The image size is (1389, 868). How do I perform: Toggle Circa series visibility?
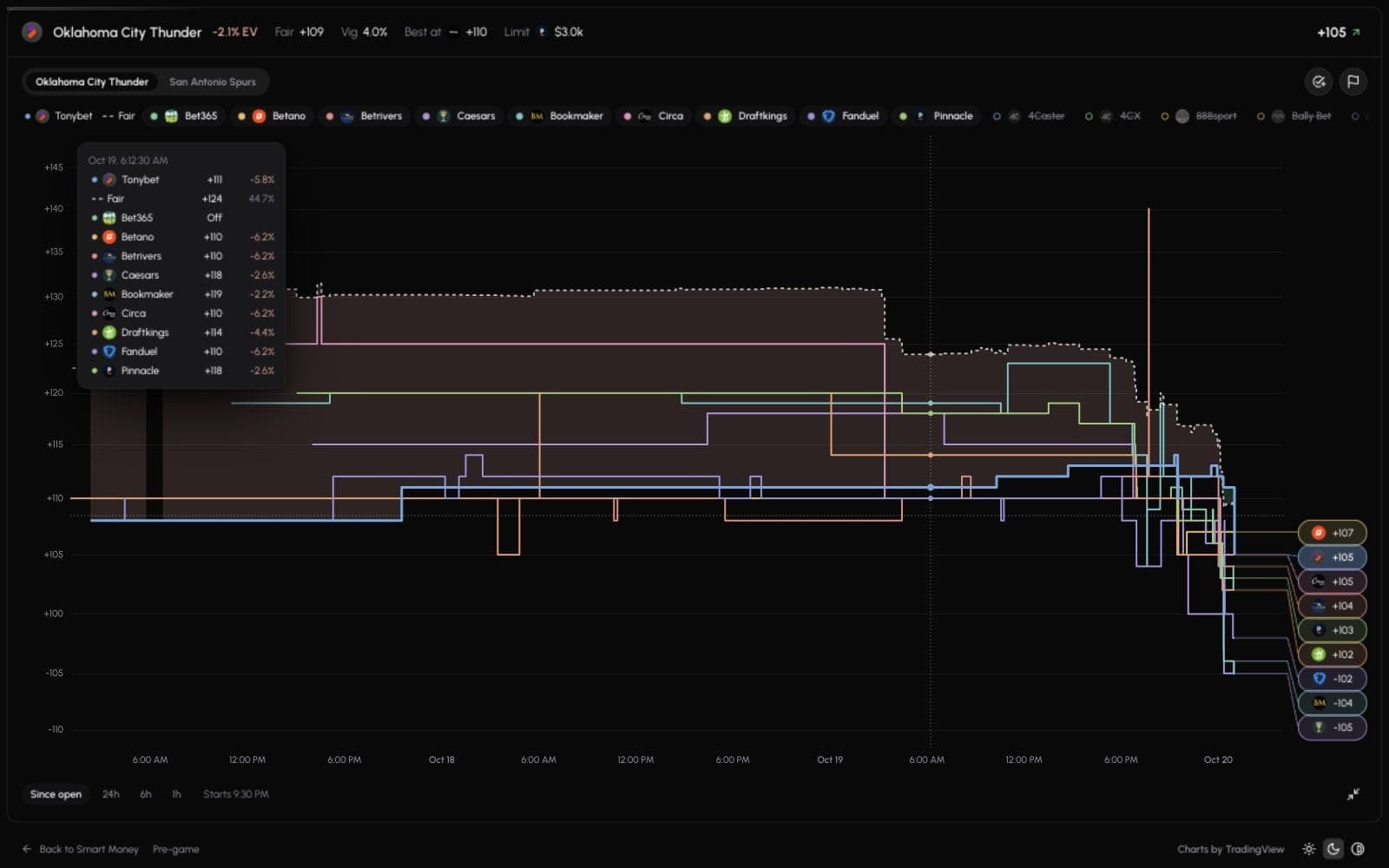[x=654, y=116]
